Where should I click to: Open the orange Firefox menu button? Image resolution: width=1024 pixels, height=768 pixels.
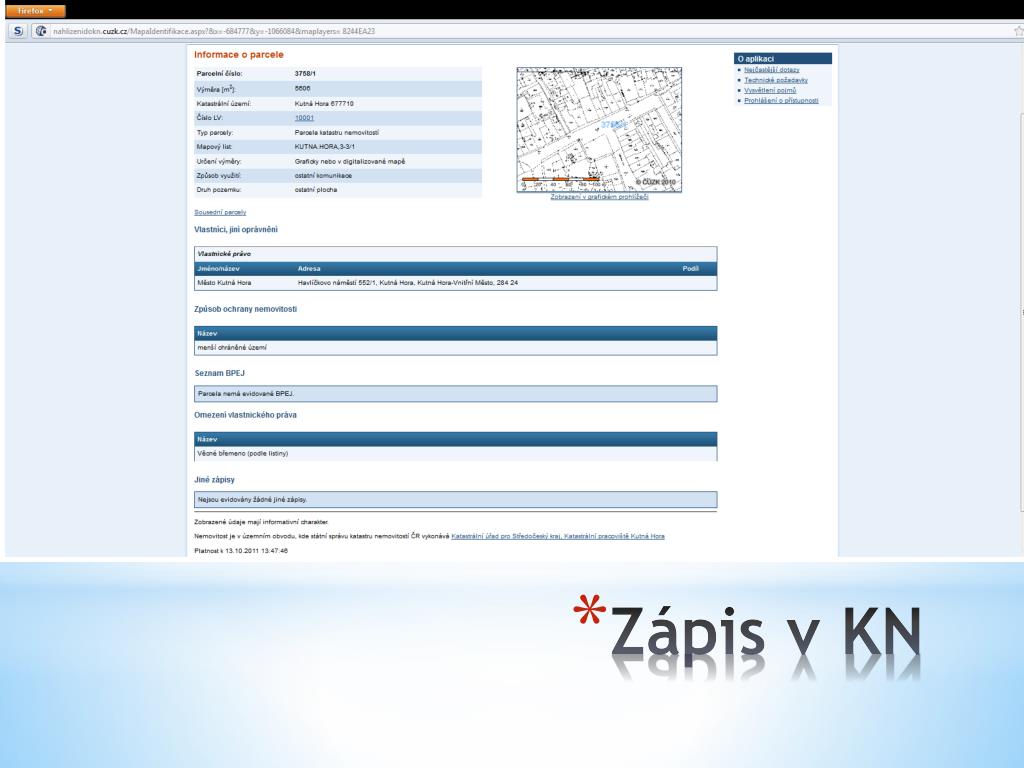point(36,11)
